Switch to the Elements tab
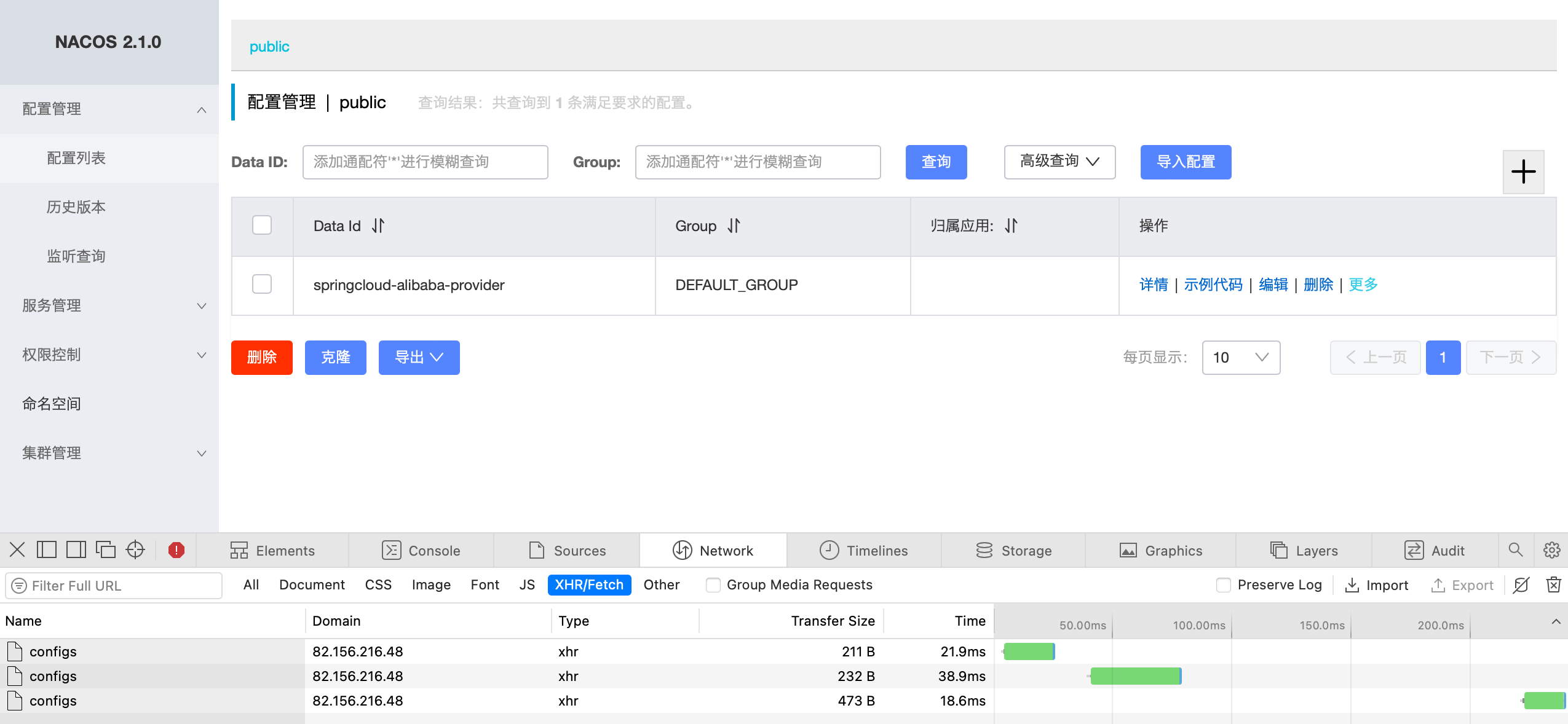 [272, 550]
